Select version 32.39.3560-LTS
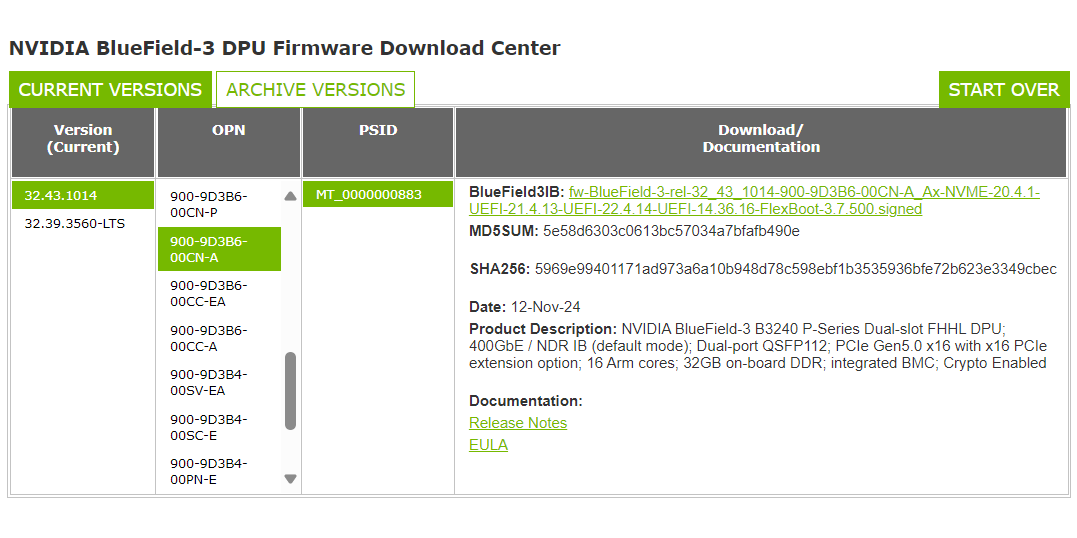The height and width of the screenshot is (538, 1077). 83,223
